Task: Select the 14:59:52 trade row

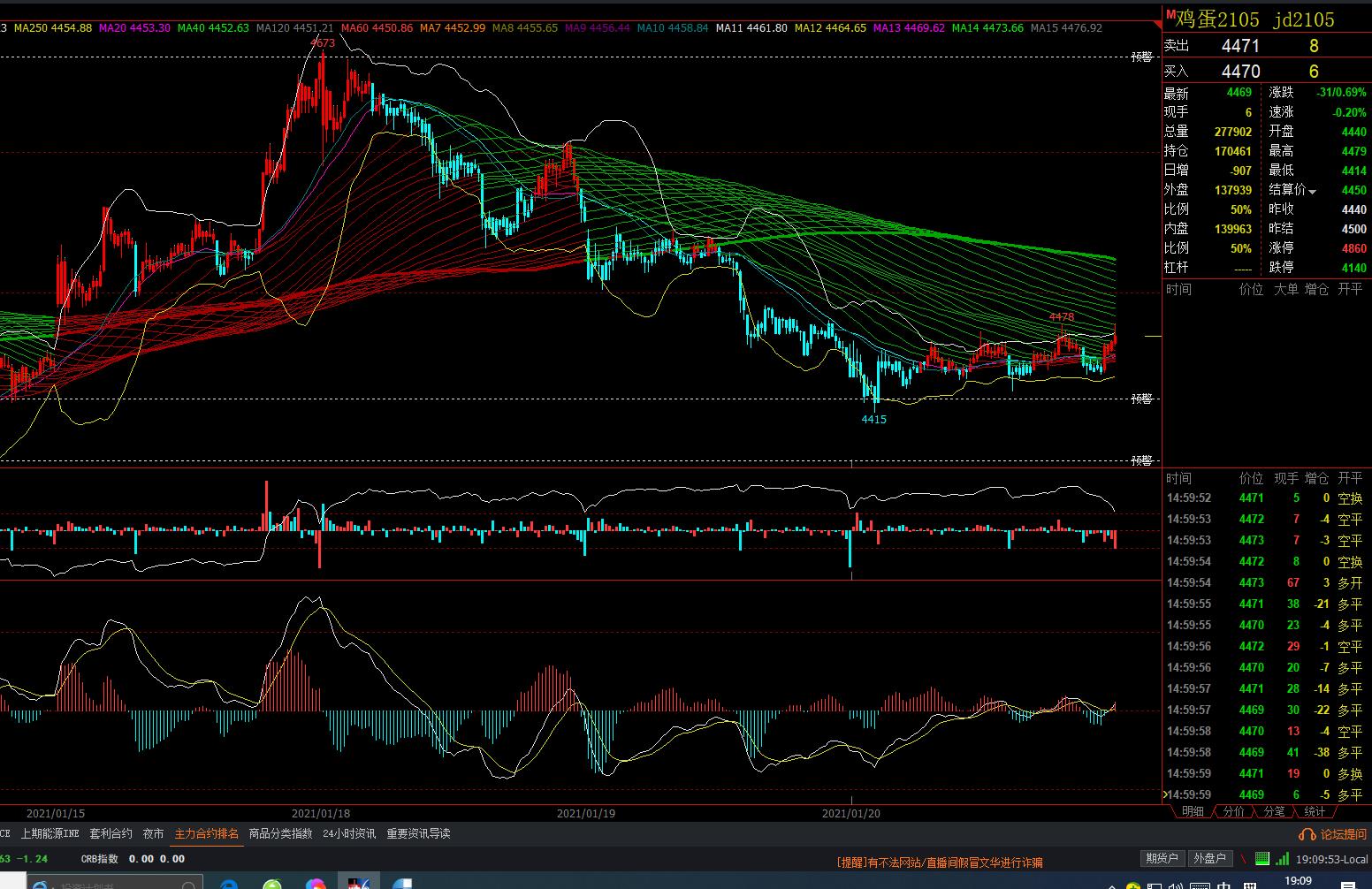Action: (1266, 498)
